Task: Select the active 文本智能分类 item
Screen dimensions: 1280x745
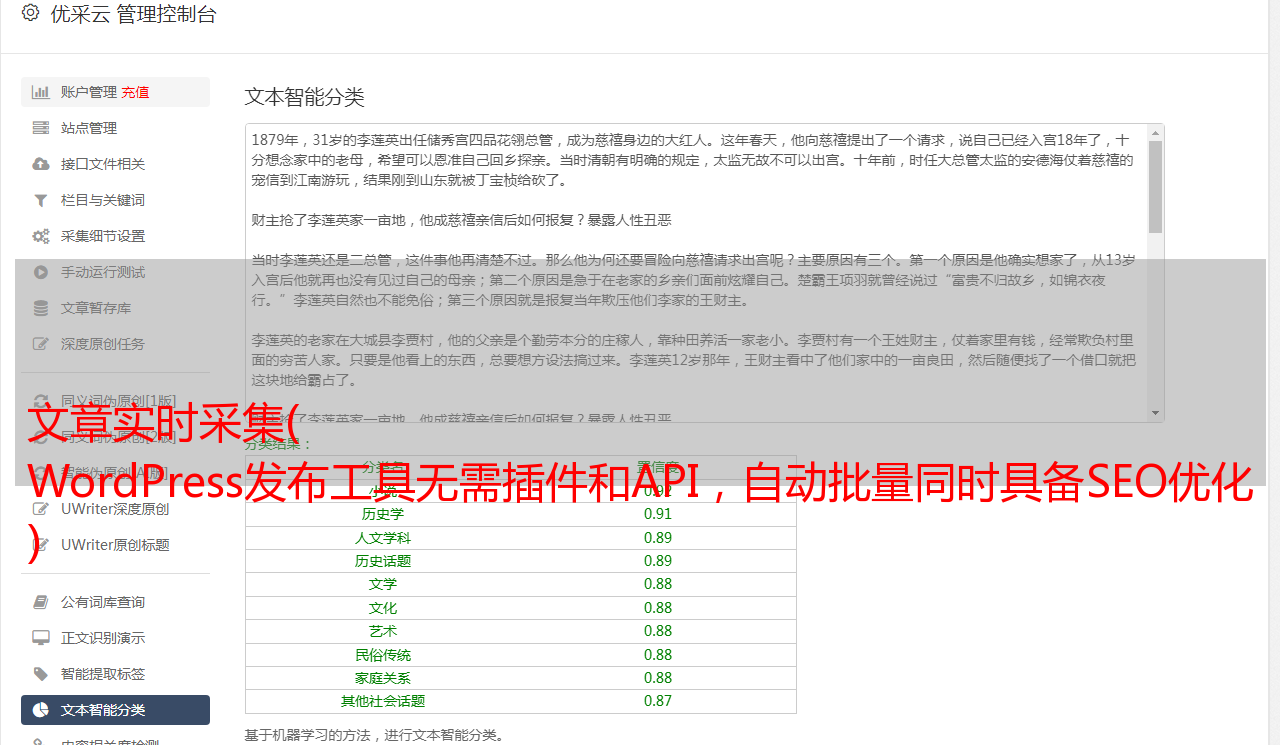Action: point(115,710)
